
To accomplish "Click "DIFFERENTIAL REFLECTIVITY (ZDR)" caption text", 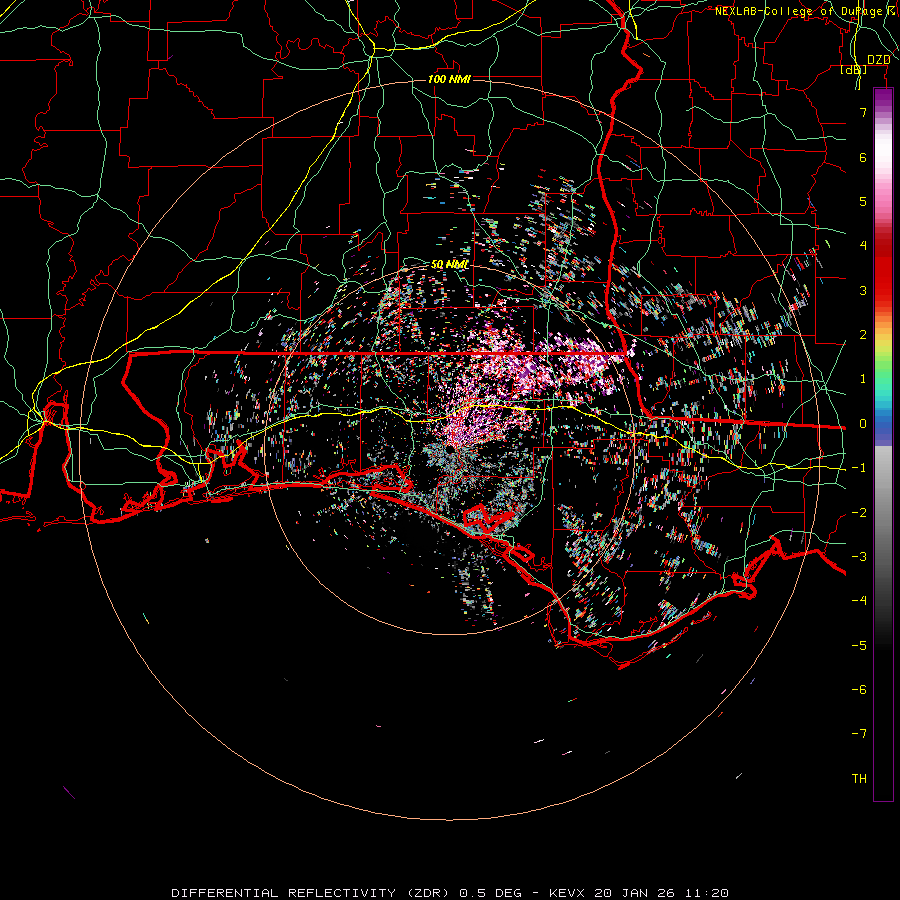I will (309, 893).
